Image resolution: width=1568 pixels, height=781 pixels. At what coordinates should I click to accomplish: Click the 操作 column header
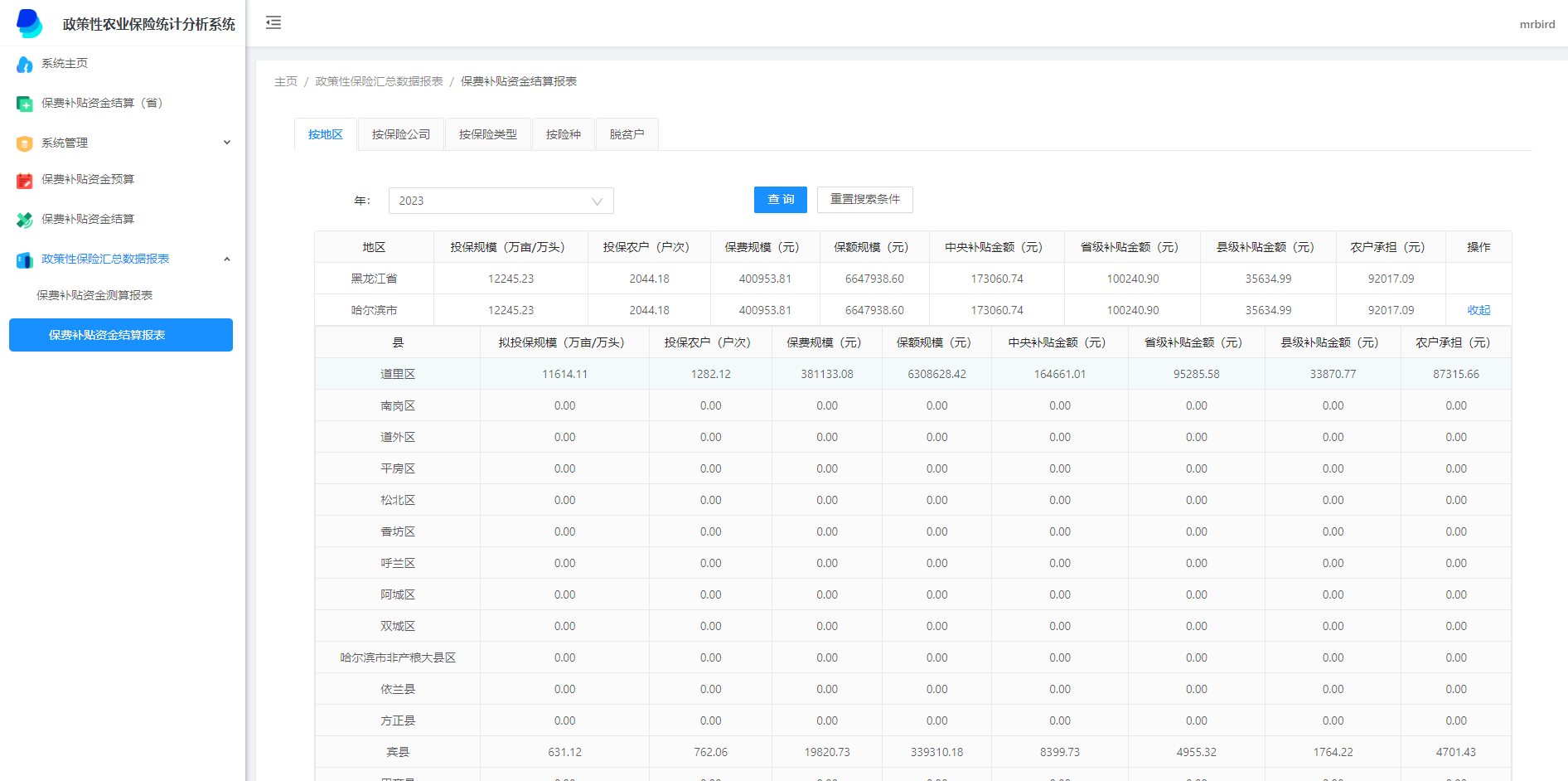1479,247
